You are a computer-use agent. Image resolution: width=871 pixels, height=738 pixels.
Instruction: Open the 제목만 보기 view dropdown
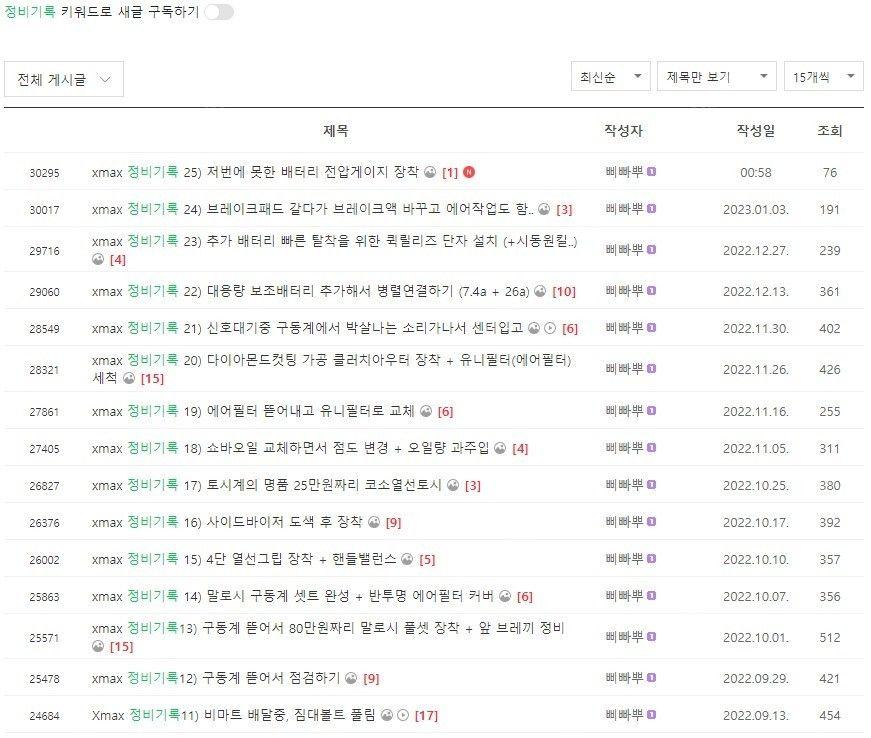pos(717,77)
